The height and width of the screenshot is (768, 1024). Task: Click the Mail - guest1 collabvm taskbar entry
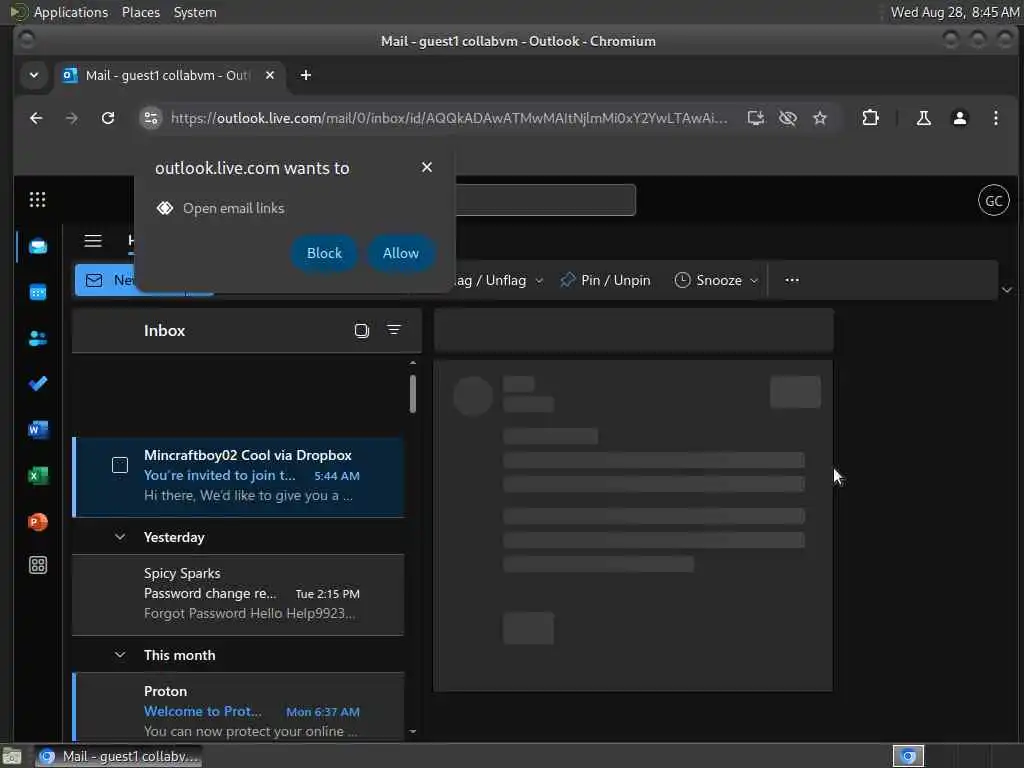click(118, 756)
